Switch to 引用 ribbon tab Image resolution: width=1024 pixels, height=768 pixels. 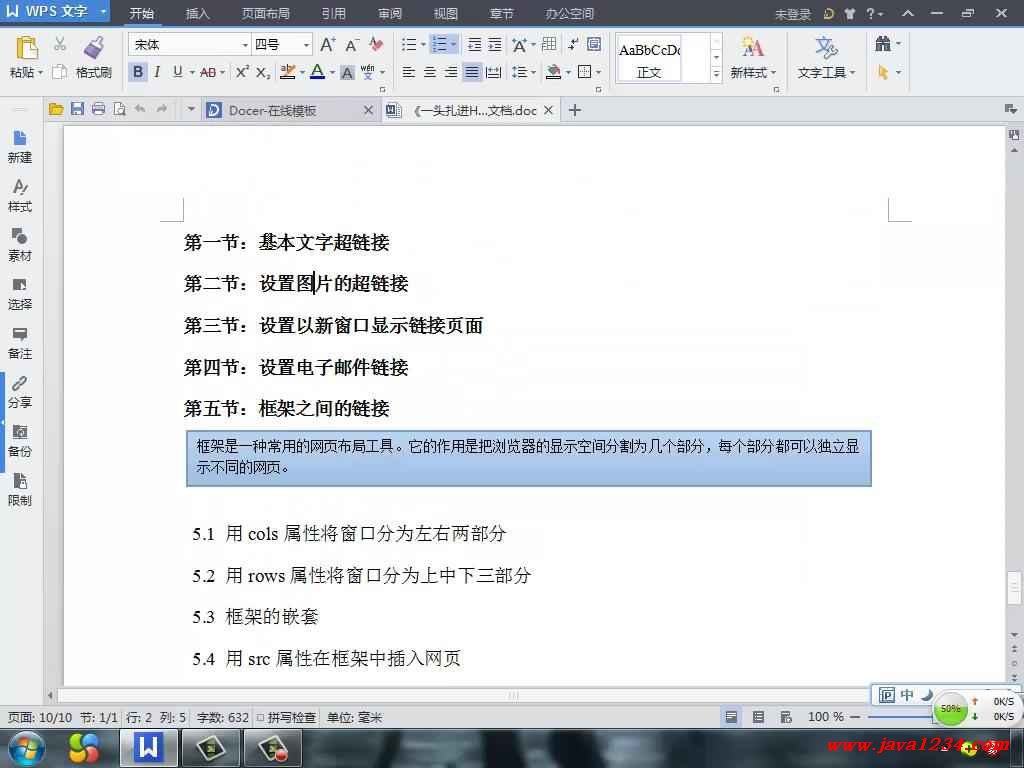pos(334,14)
